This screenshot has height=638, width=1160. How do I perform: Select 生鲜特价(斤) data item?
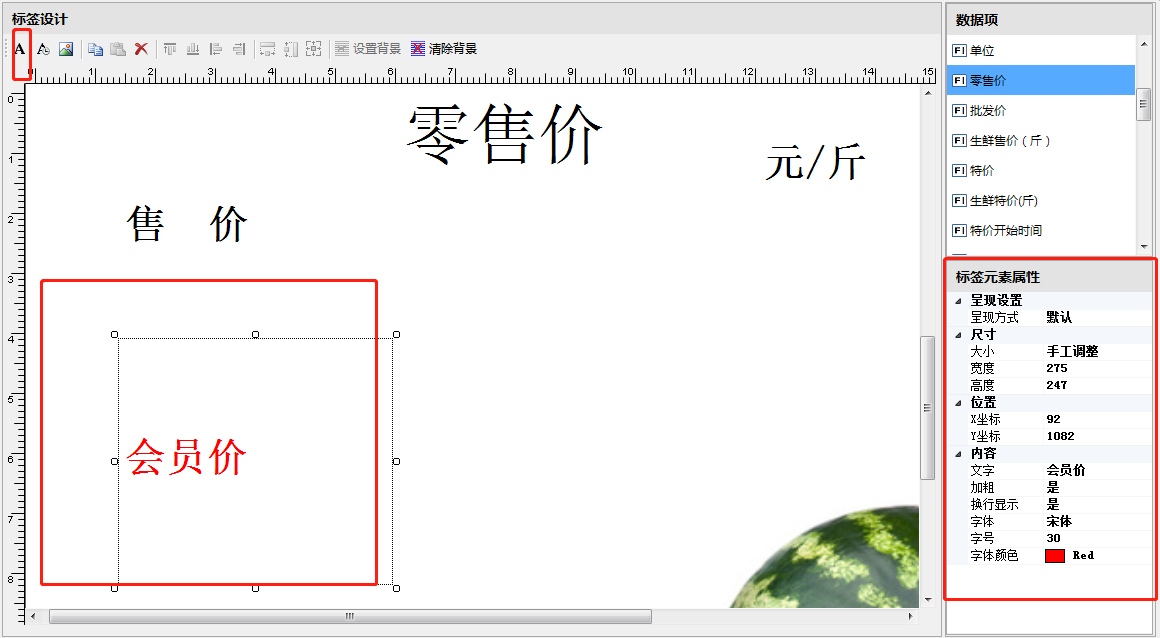pyautogui.click(x=1040, y=201)
